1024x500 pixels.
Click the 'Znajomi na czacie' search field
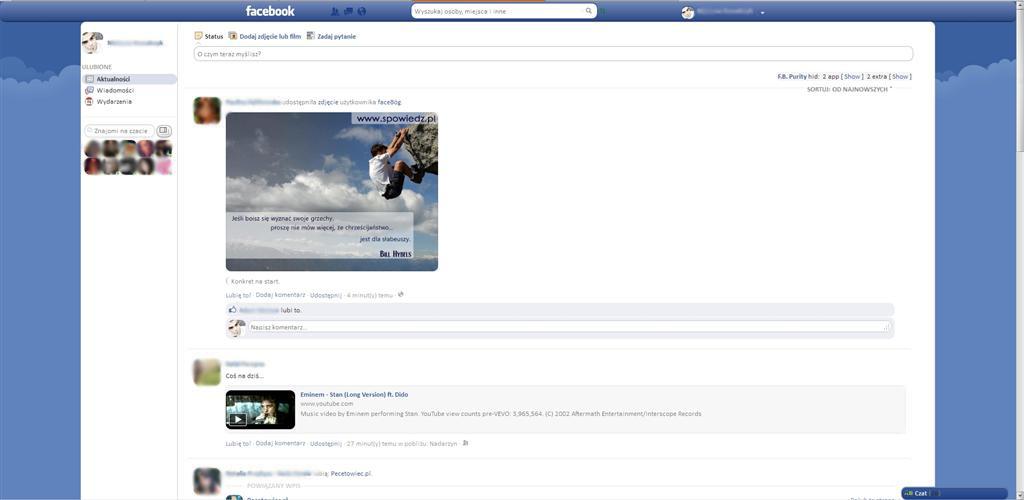pyautogui.click(x=120, y=131)
